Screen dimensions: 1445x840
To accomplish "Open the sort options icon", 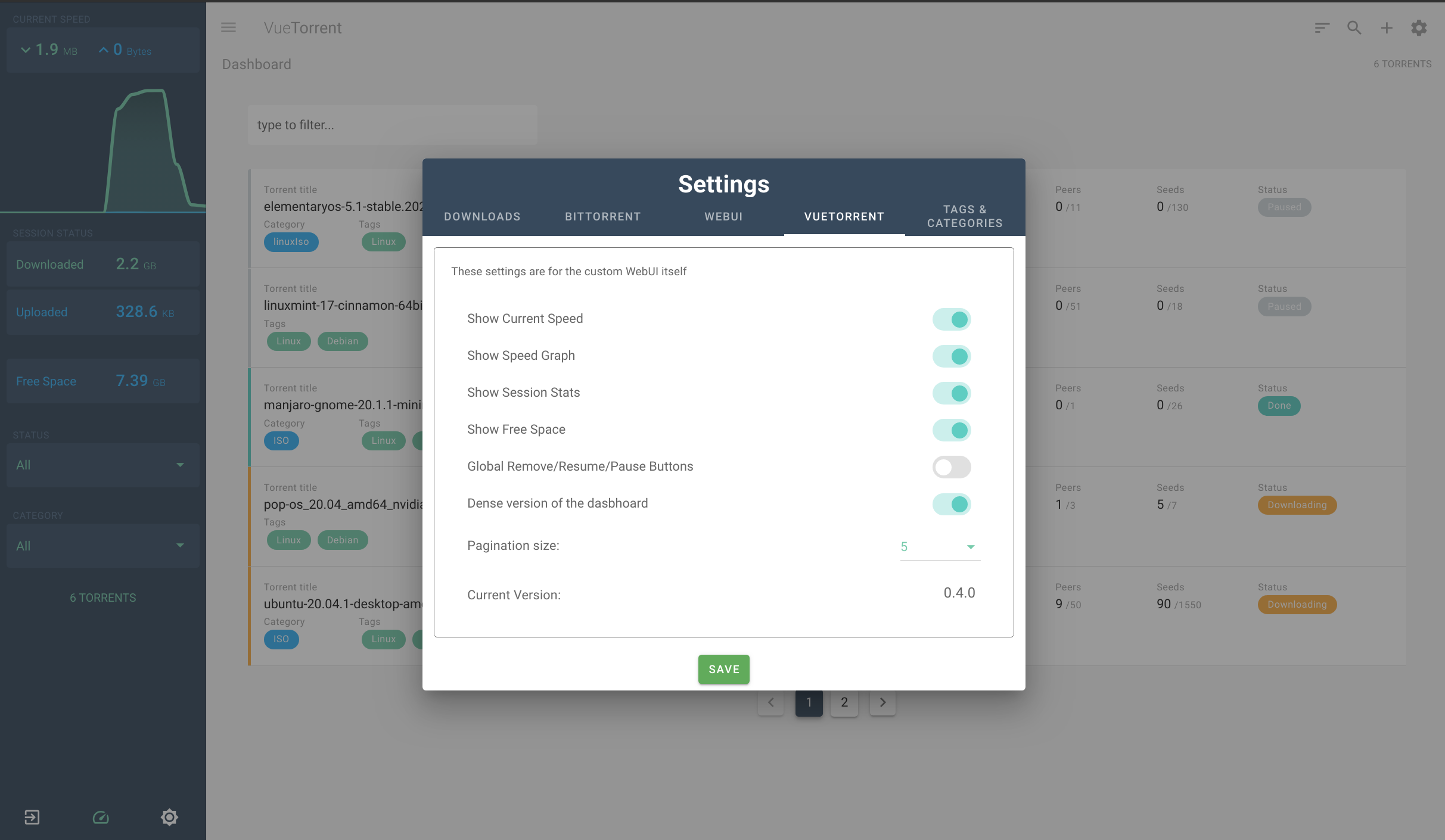I will click(1322, 27).
